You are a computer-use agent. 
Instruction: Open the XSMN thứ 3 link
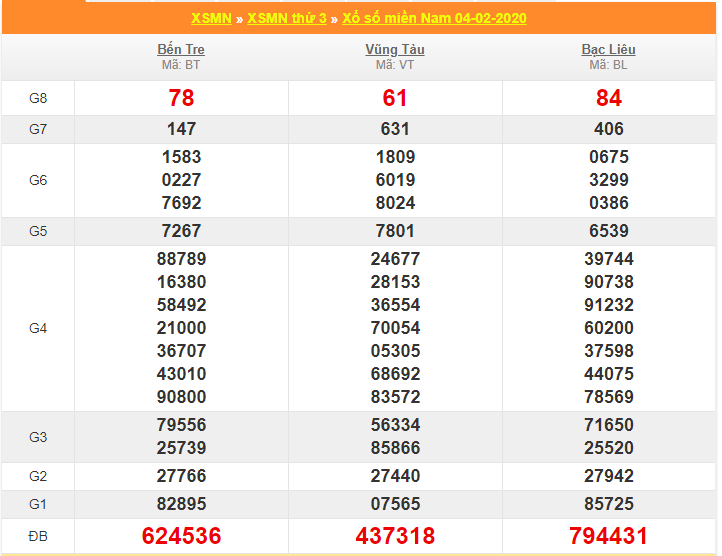(x=286, y=18)
